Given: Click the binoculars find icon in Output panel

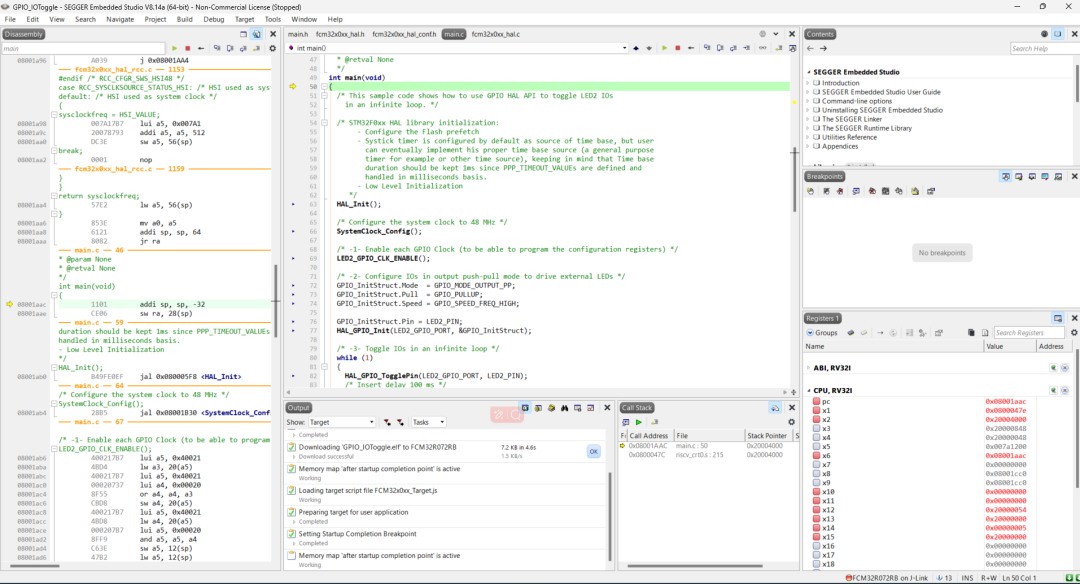Looking at the screenshot, I should 565,408.
